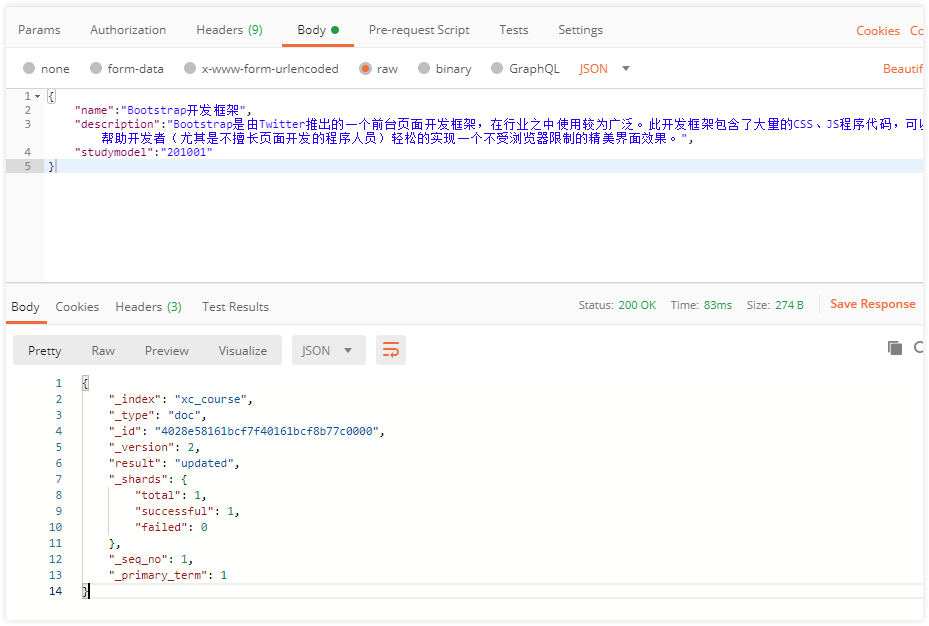The height and width of the screenshot is (626, 929).
Task: Click the _id value 4028e58161bcf7f40161bcf8b77c0000
Action: pos(267,431)
